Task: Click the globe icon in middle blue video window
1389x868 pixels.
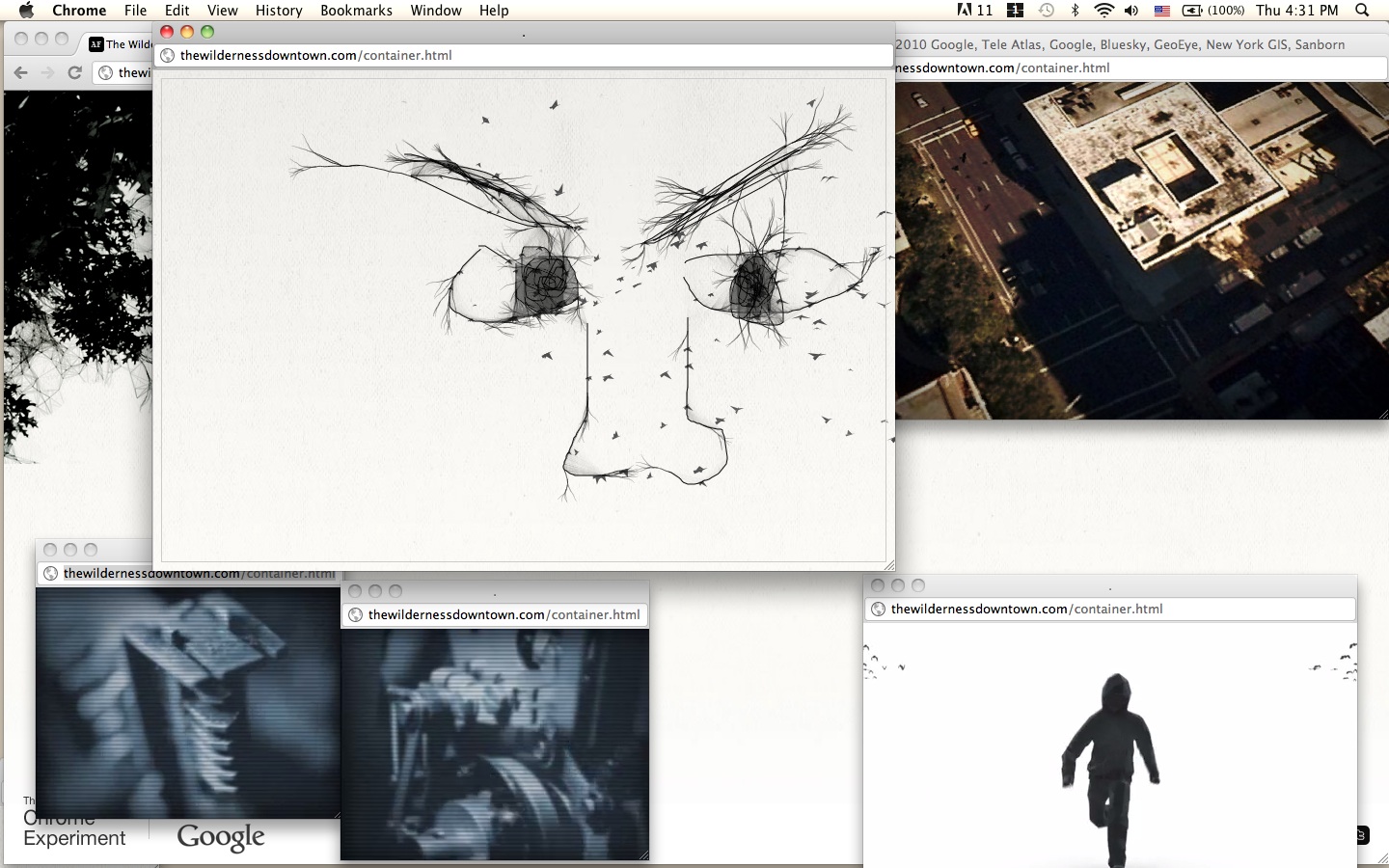Action: click(355, 614)
